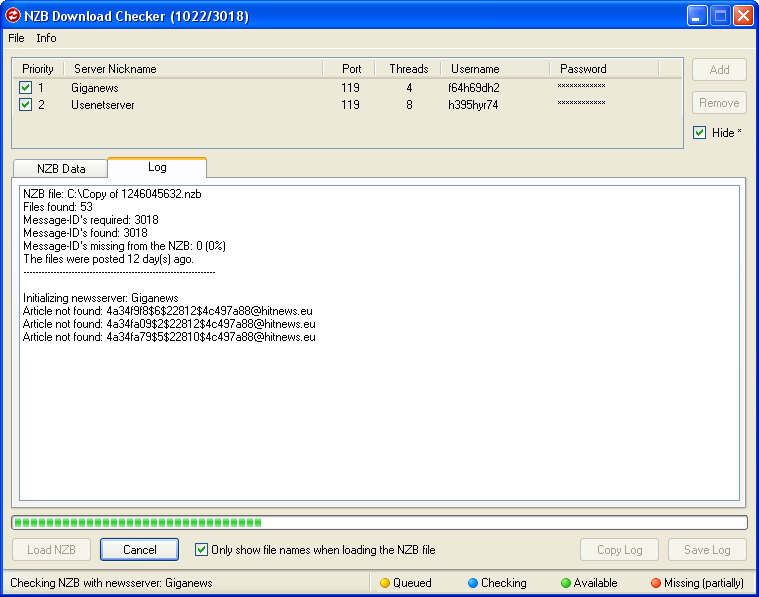Click status bar text Checking NZB with newsserver

111,582
